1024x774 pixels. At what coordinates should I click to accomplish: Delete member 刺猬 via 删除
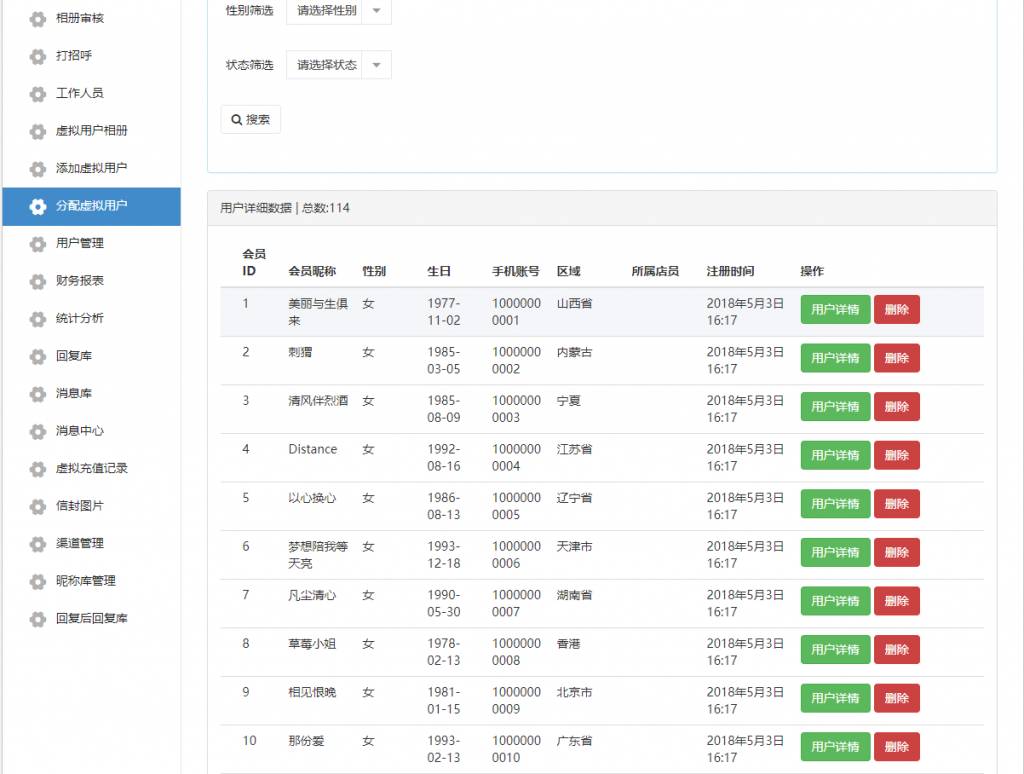click(x=897, y=358)
